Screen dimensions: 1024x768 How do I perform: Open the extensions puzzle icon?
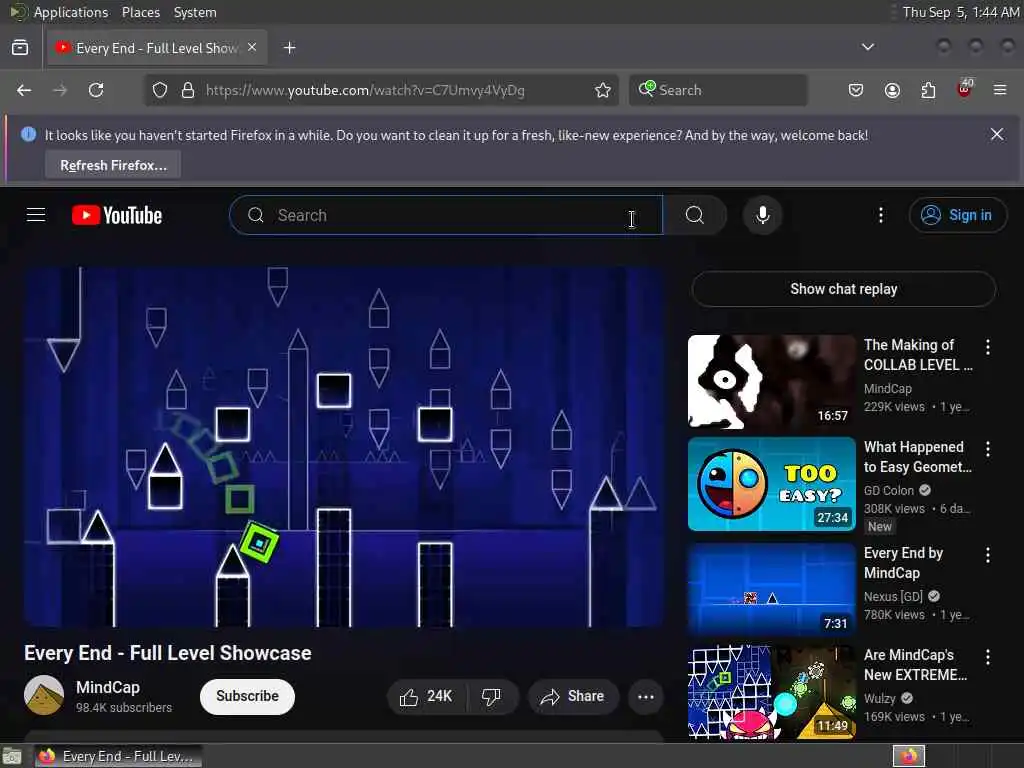pyautogui.click(x=928, y=90)
